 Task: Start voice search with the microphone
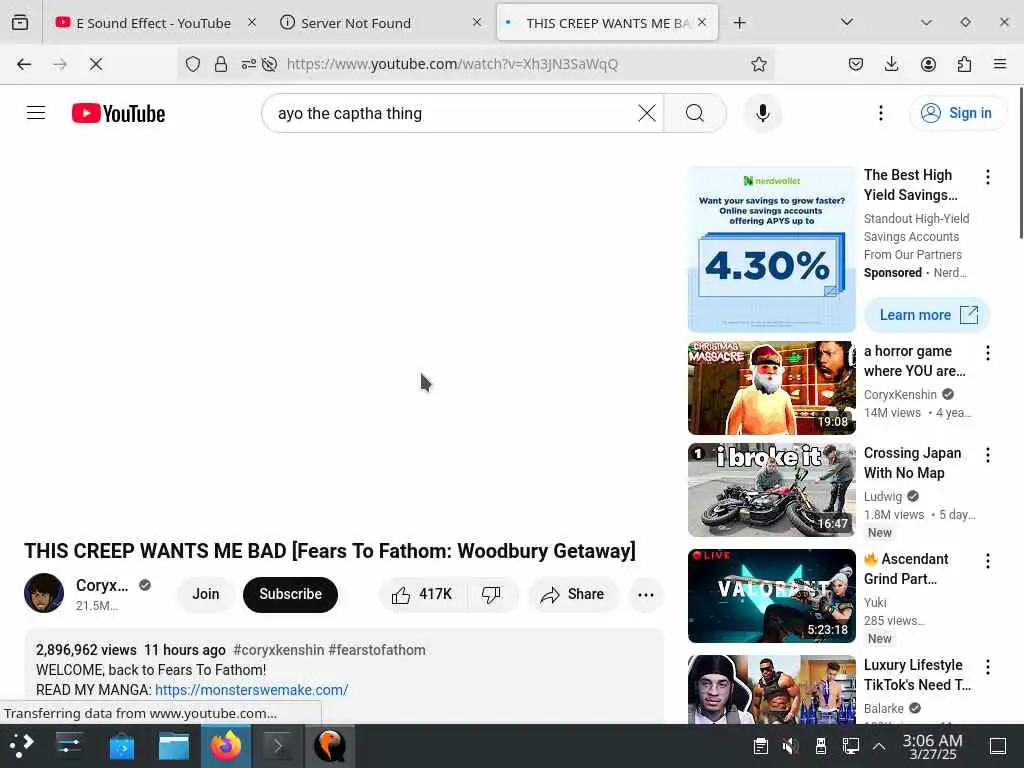click(762, 113)
